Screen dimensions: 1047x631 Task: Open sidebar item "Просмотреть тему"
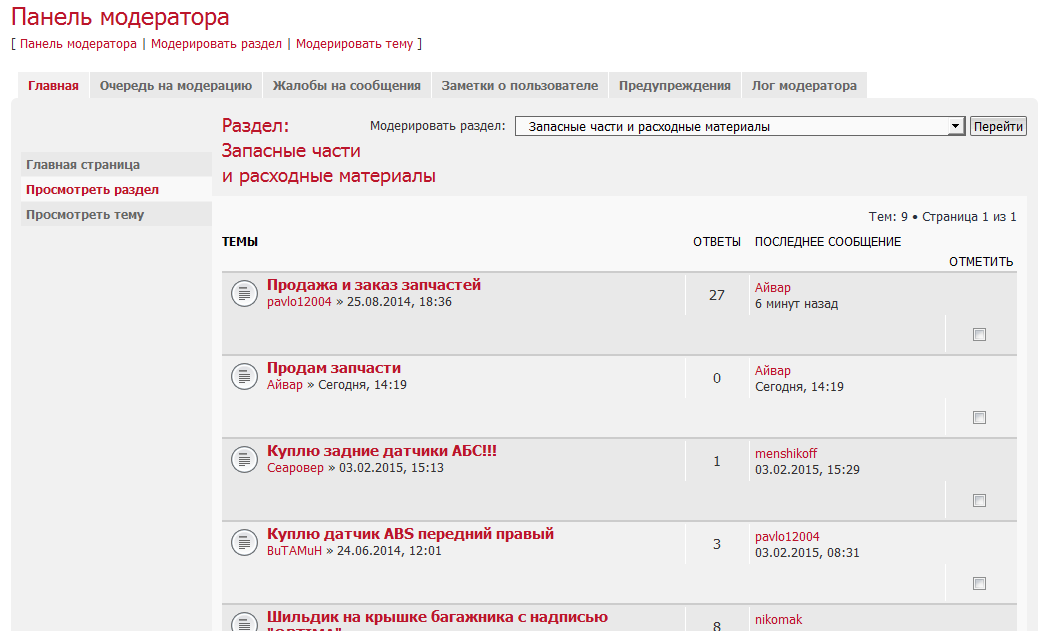pos(85,215)
